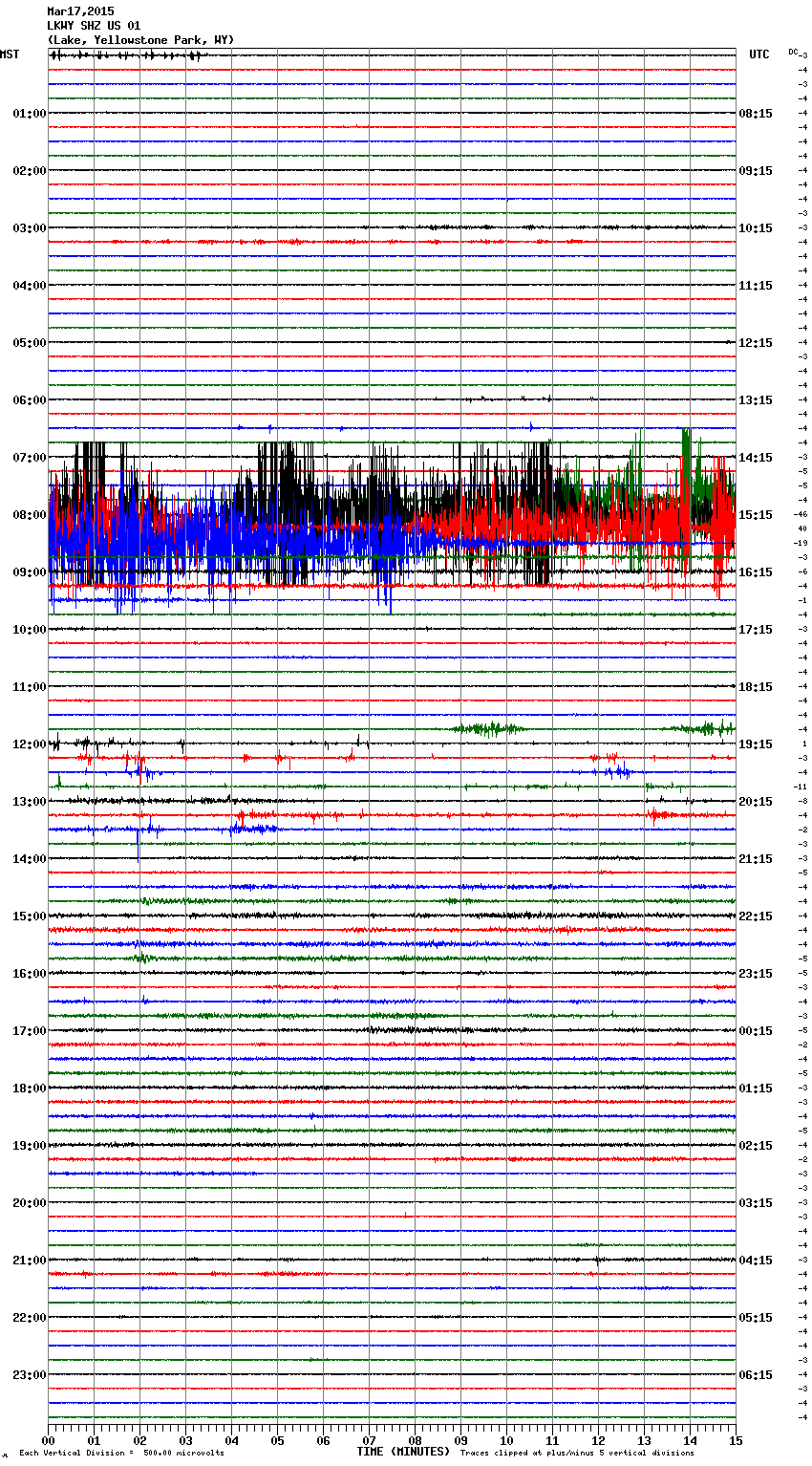The image size is (812, 1466).
Task: Select the 14:00 MST row label
Action: (29, 859)
